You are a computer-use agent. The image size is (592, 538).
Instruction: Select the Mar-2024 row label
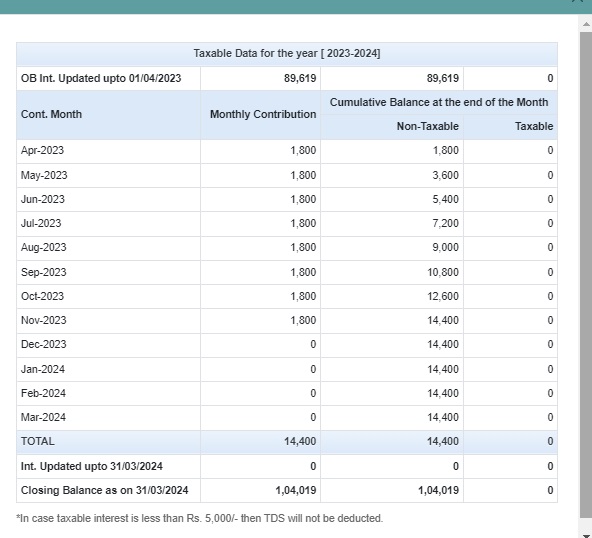click(43, 418)
